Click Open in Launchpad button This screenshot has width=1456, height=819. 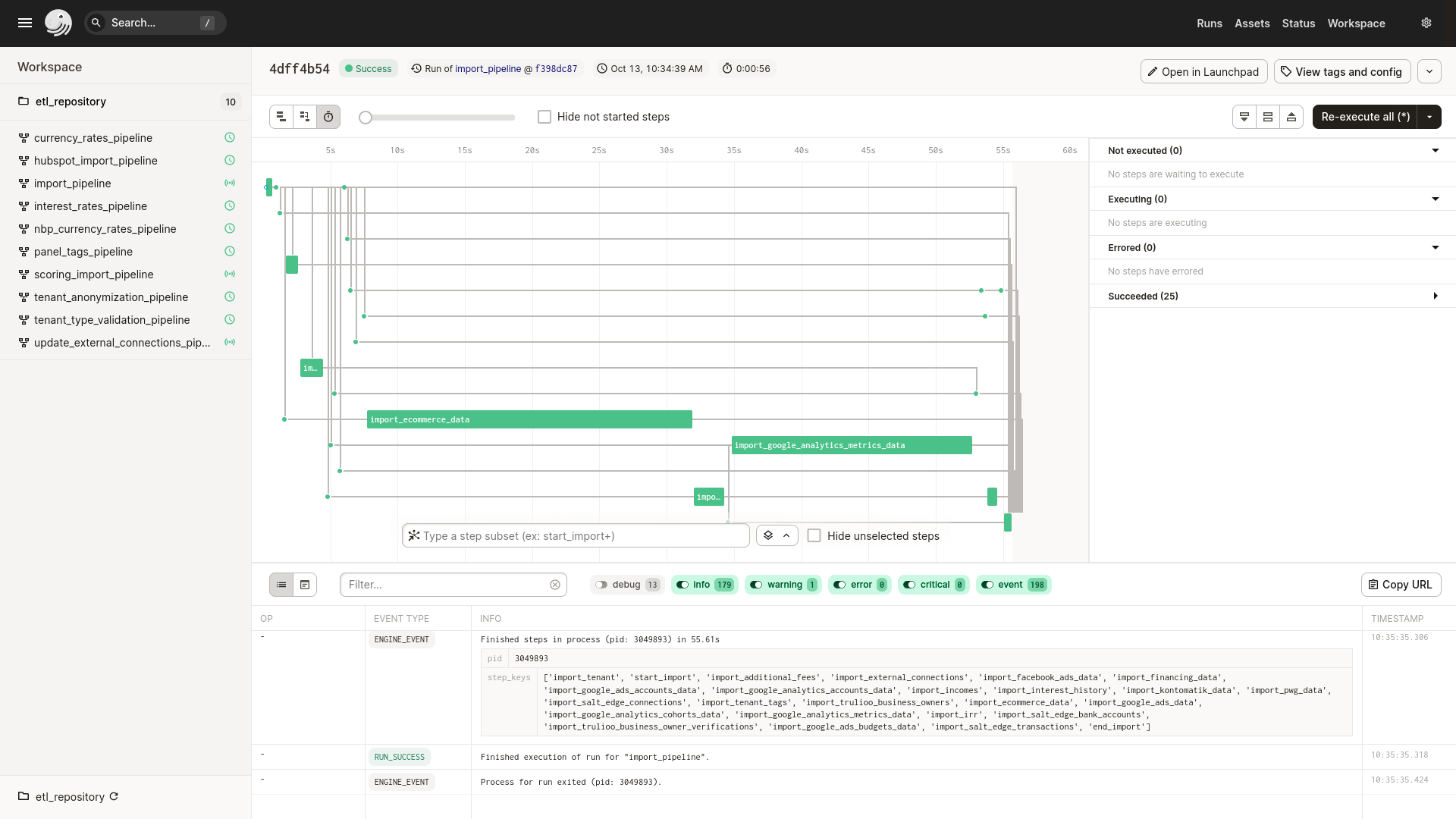pyautogui.click(x=1203, y=71)
